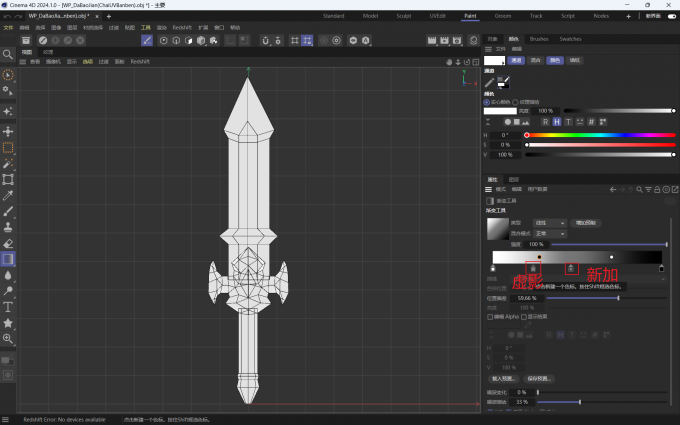680x425 pixels.
Task: Toggle the R (RGB) color mode button
Action: (546, 122)
